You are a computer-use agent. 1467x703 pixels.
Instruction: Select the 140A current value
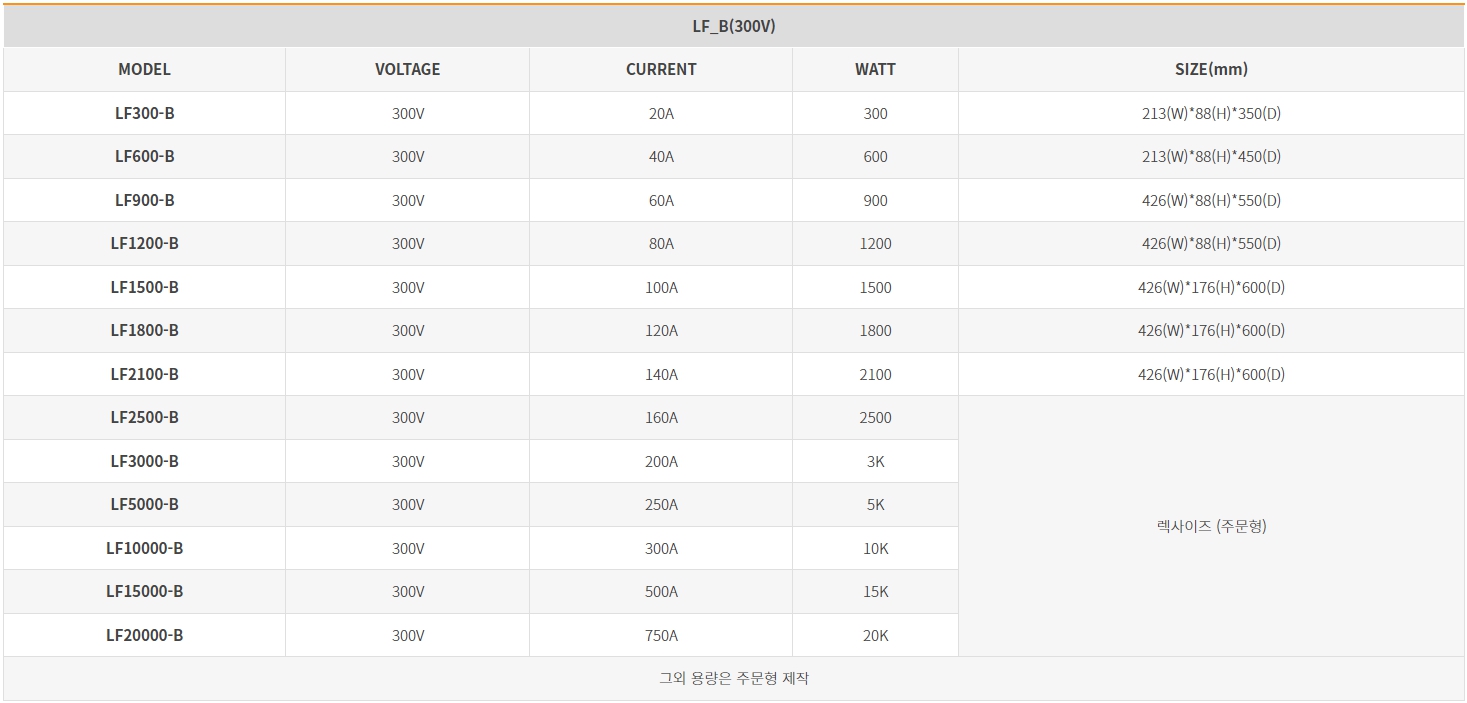pos(661,374)
